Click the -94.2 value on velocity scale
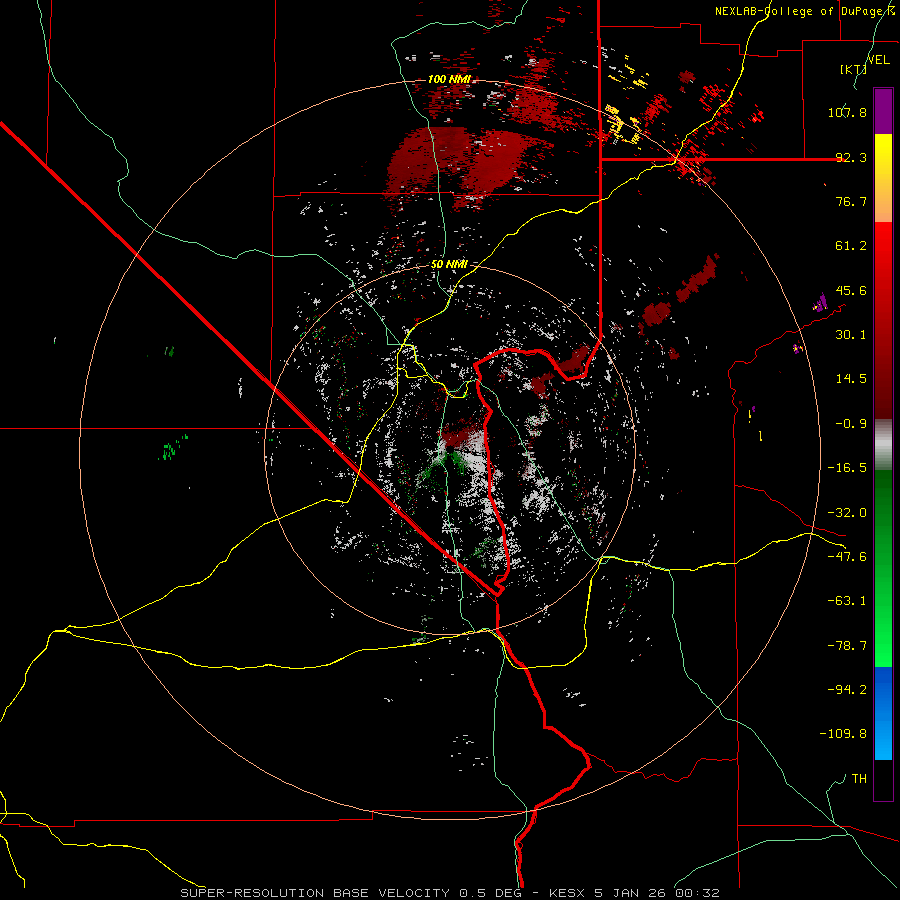The width and height of the screenshot is (900, 900). point(847,690)
